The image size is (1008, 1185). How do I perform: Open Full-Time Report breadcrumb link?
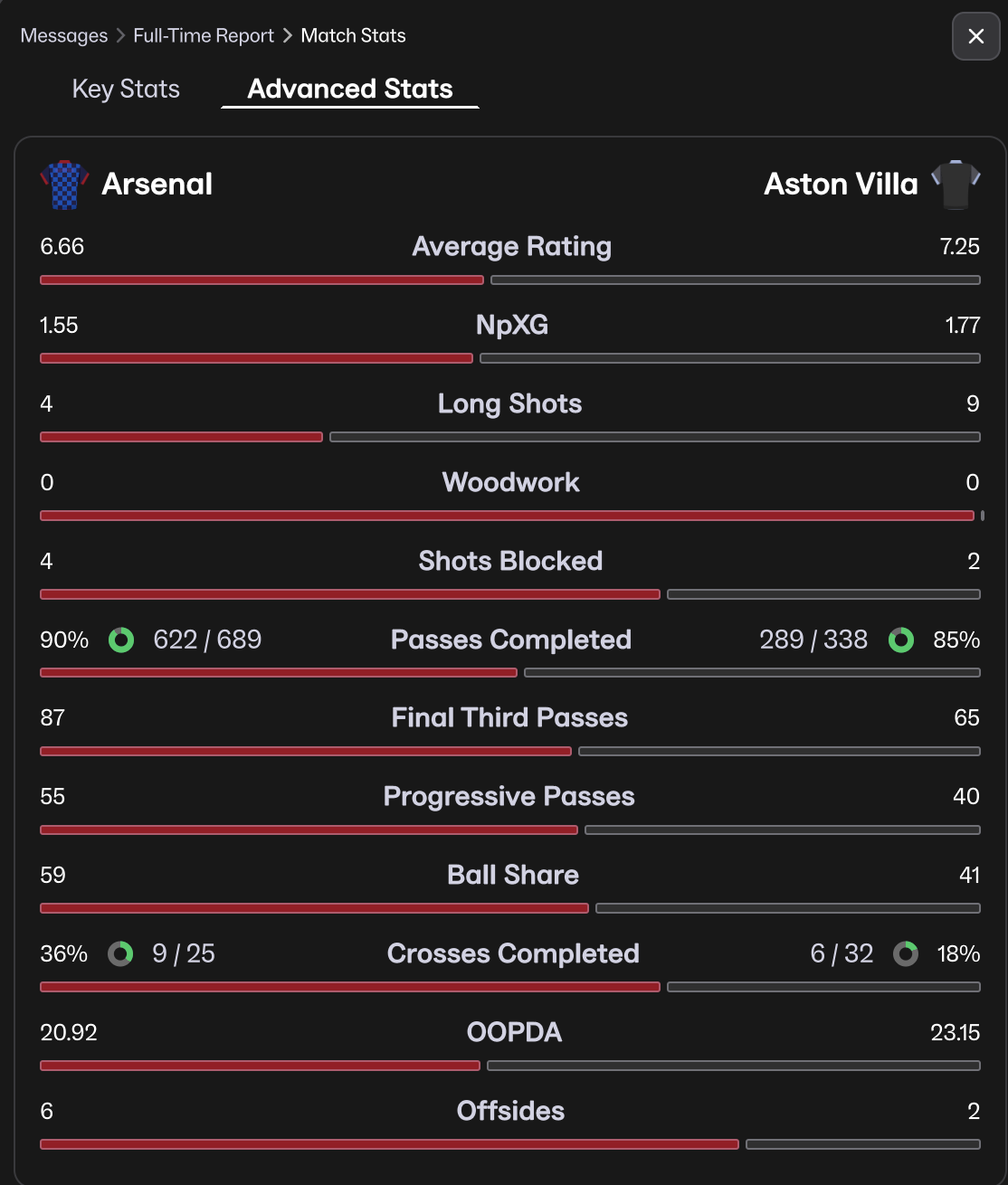204,35
